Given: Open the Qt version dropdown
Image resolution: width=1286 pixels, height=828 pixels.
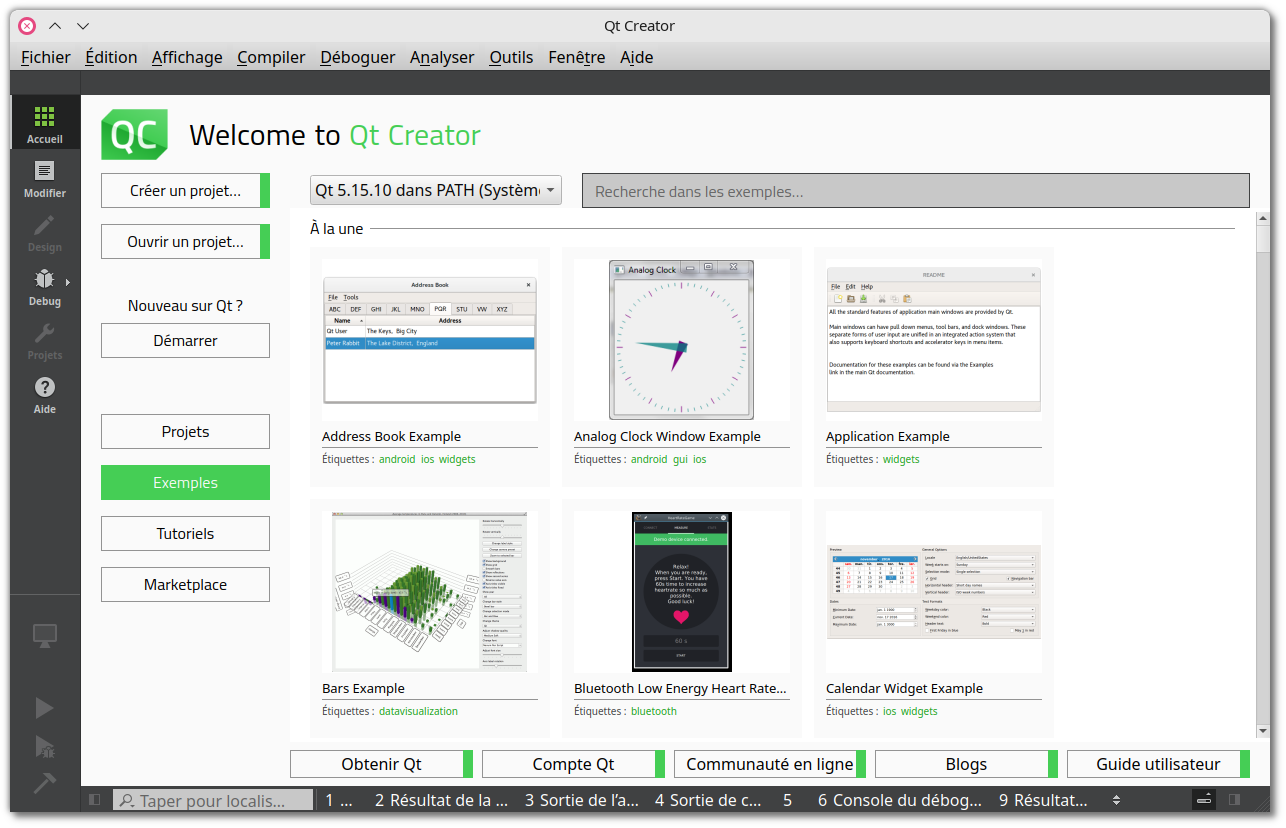Looking at the screenshot, I should point(436,190).
